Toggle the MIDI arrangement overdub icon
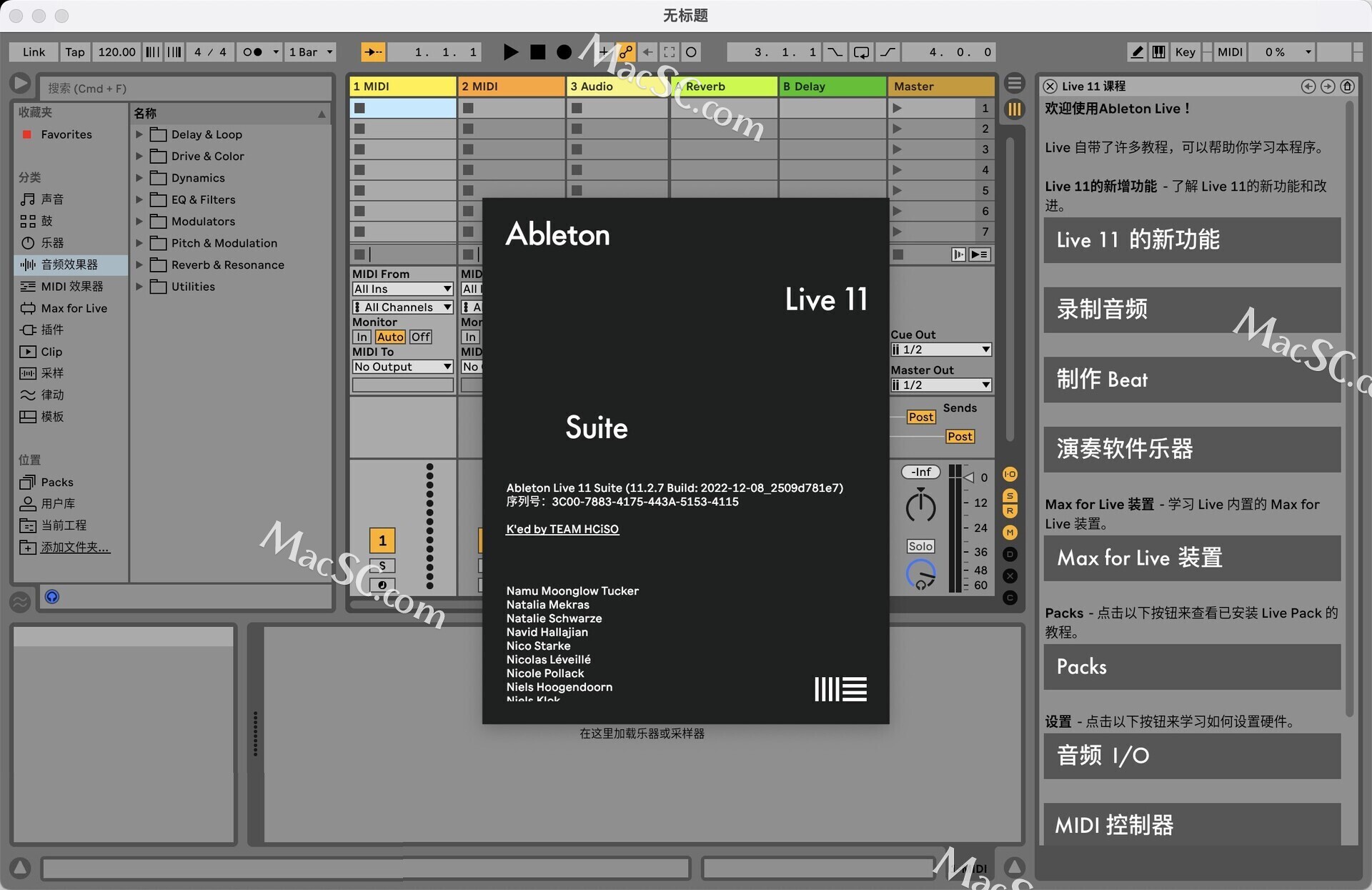Viewport: 1372px width, 890px height. [602, 51]
